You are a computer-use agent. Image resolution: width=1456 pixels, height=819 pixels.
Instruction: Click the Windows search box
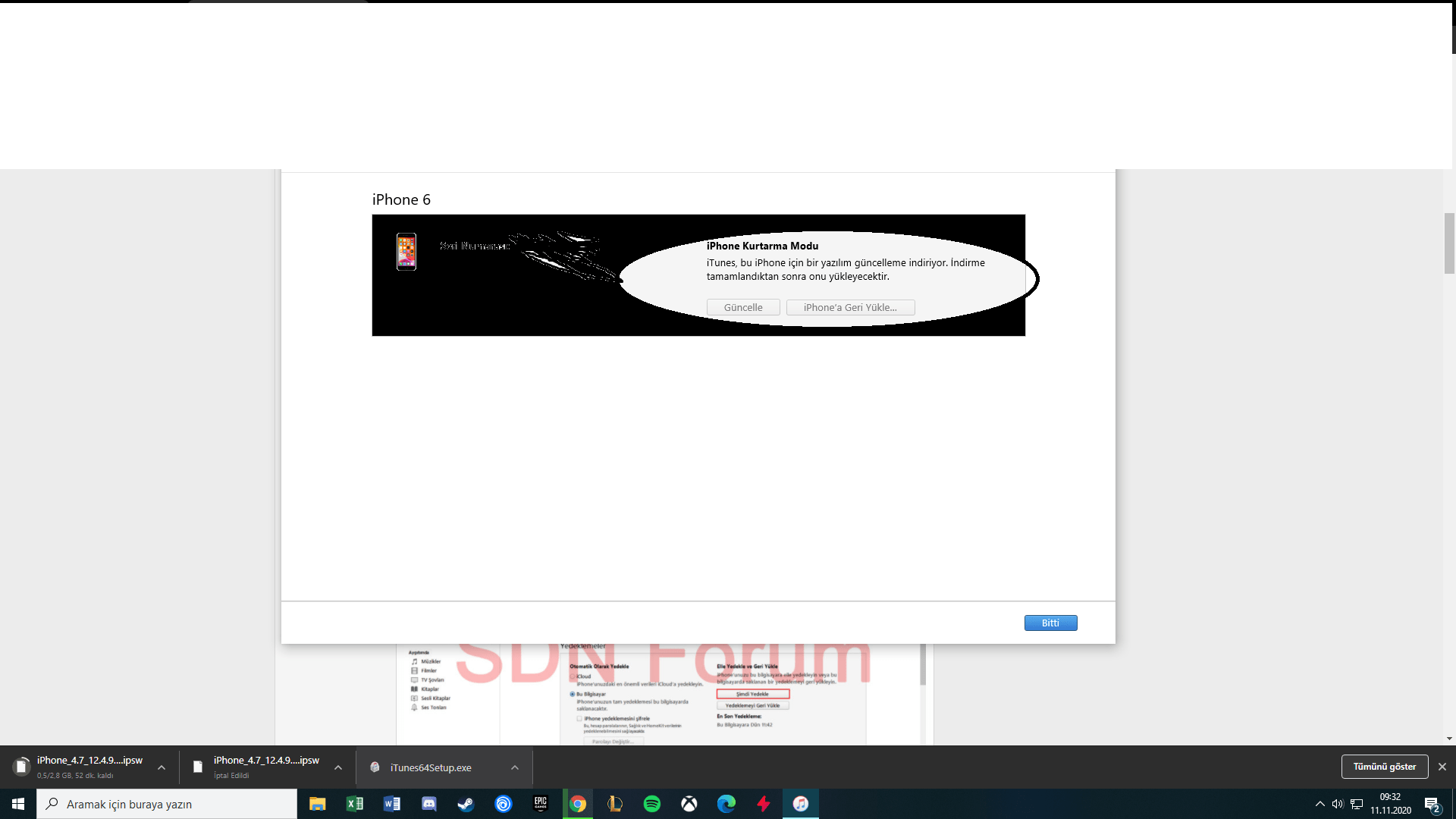click(x=167, y=804)
